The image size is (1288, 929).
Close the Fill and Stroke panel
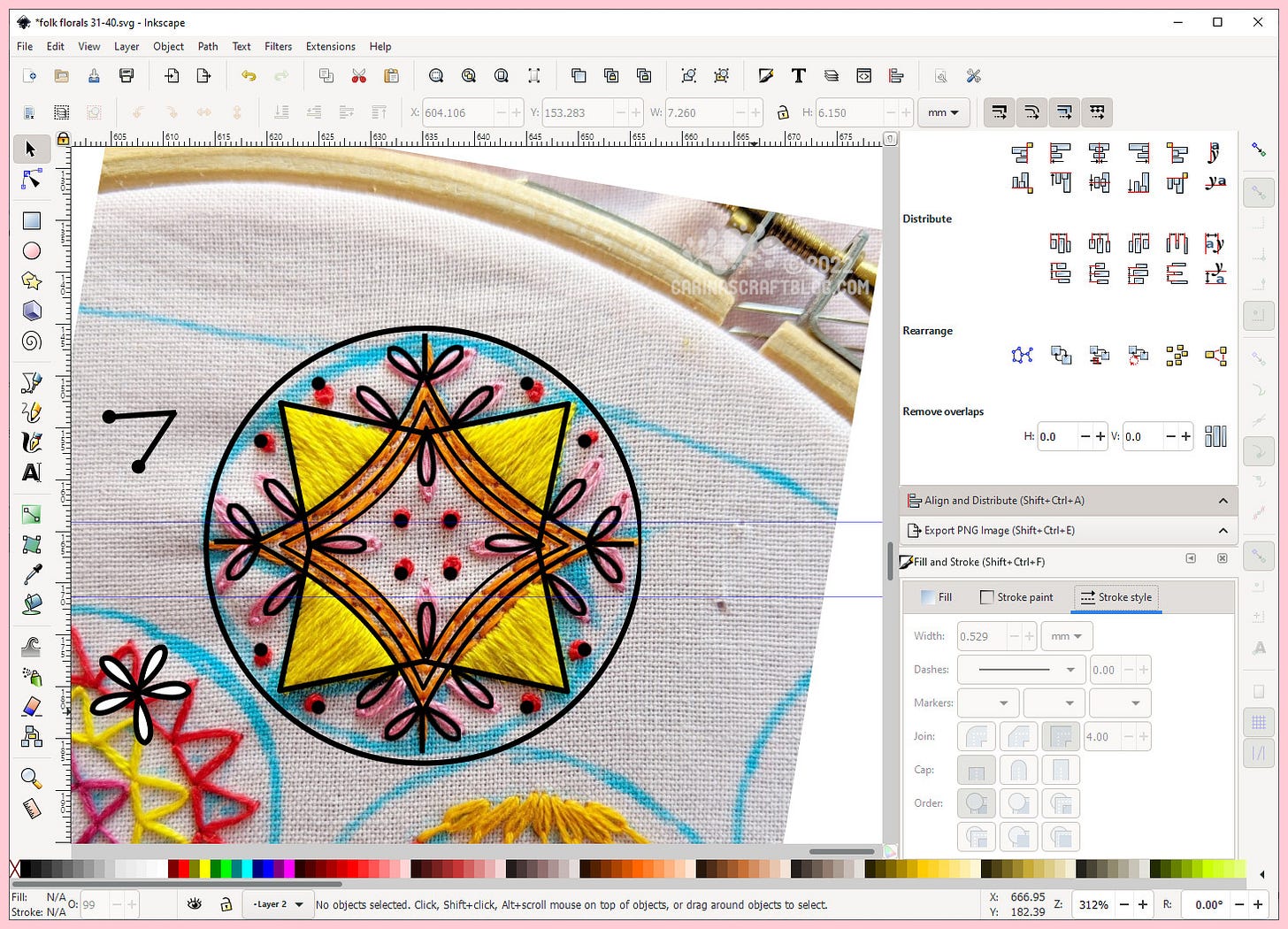tap(1223, 558)
